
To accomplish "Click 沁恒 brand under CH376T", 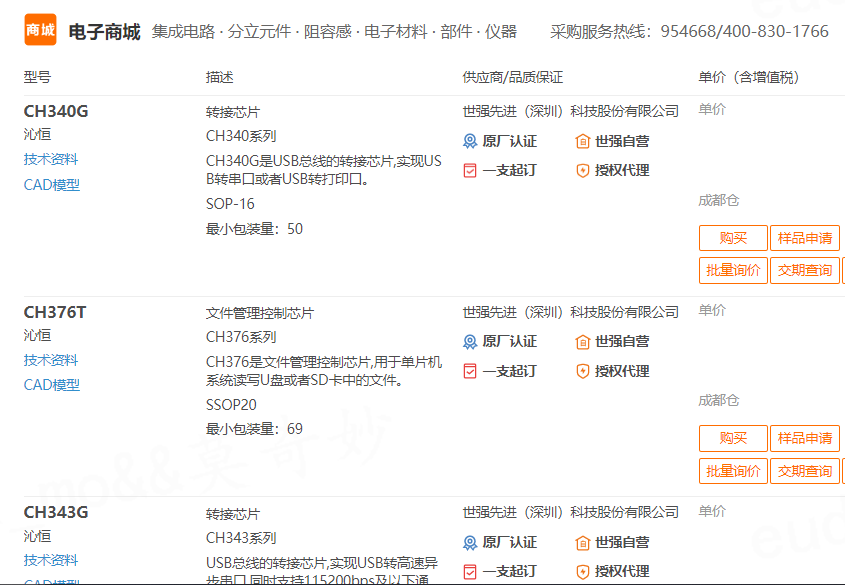I will click(37, 335).
